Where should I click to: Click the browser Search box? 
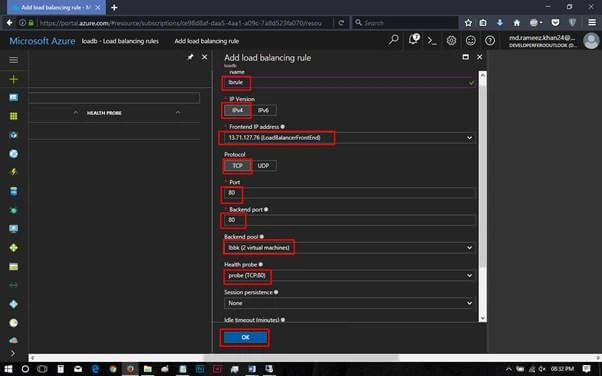[x=405, y=23]
